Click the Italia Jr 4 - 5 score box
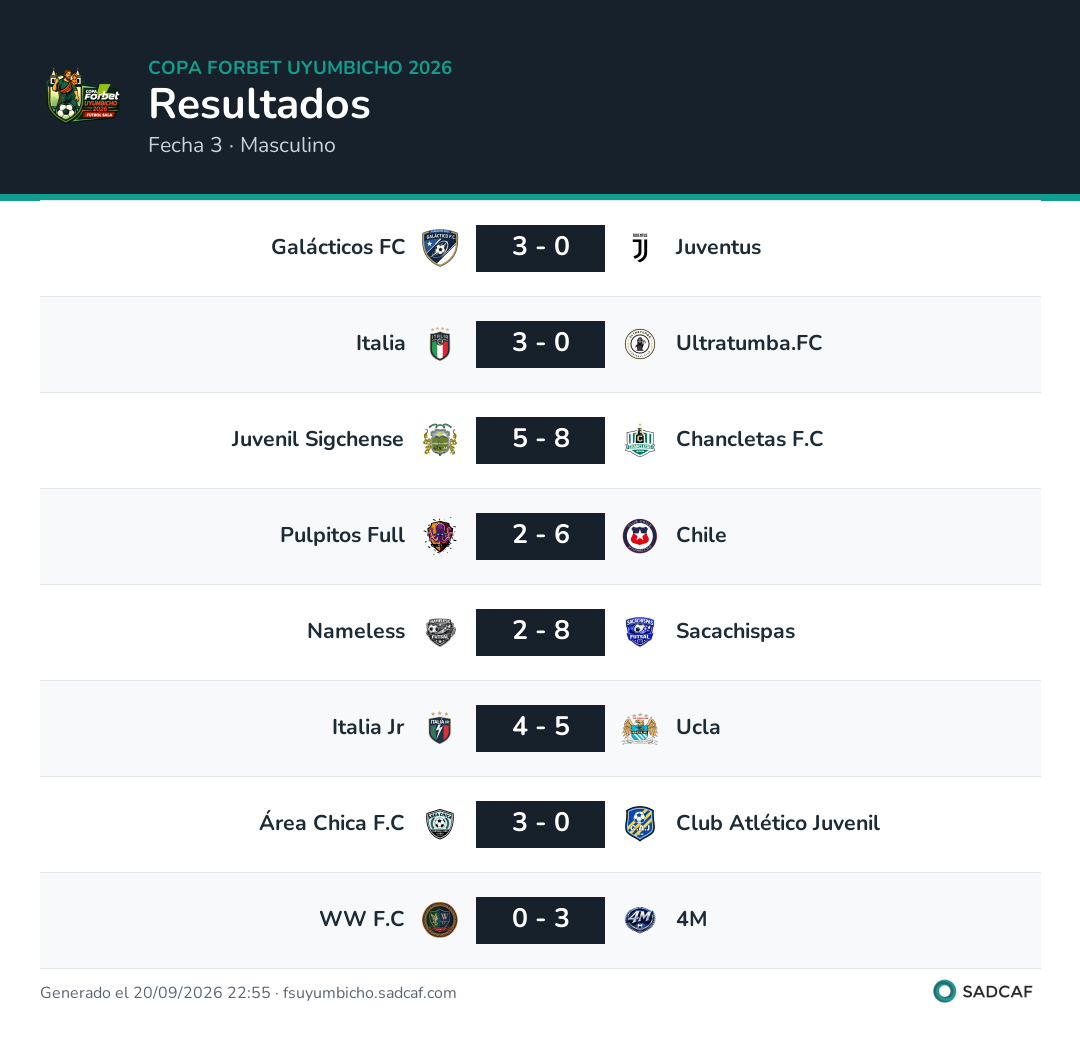The image size is (1080, 1044). 541,728
